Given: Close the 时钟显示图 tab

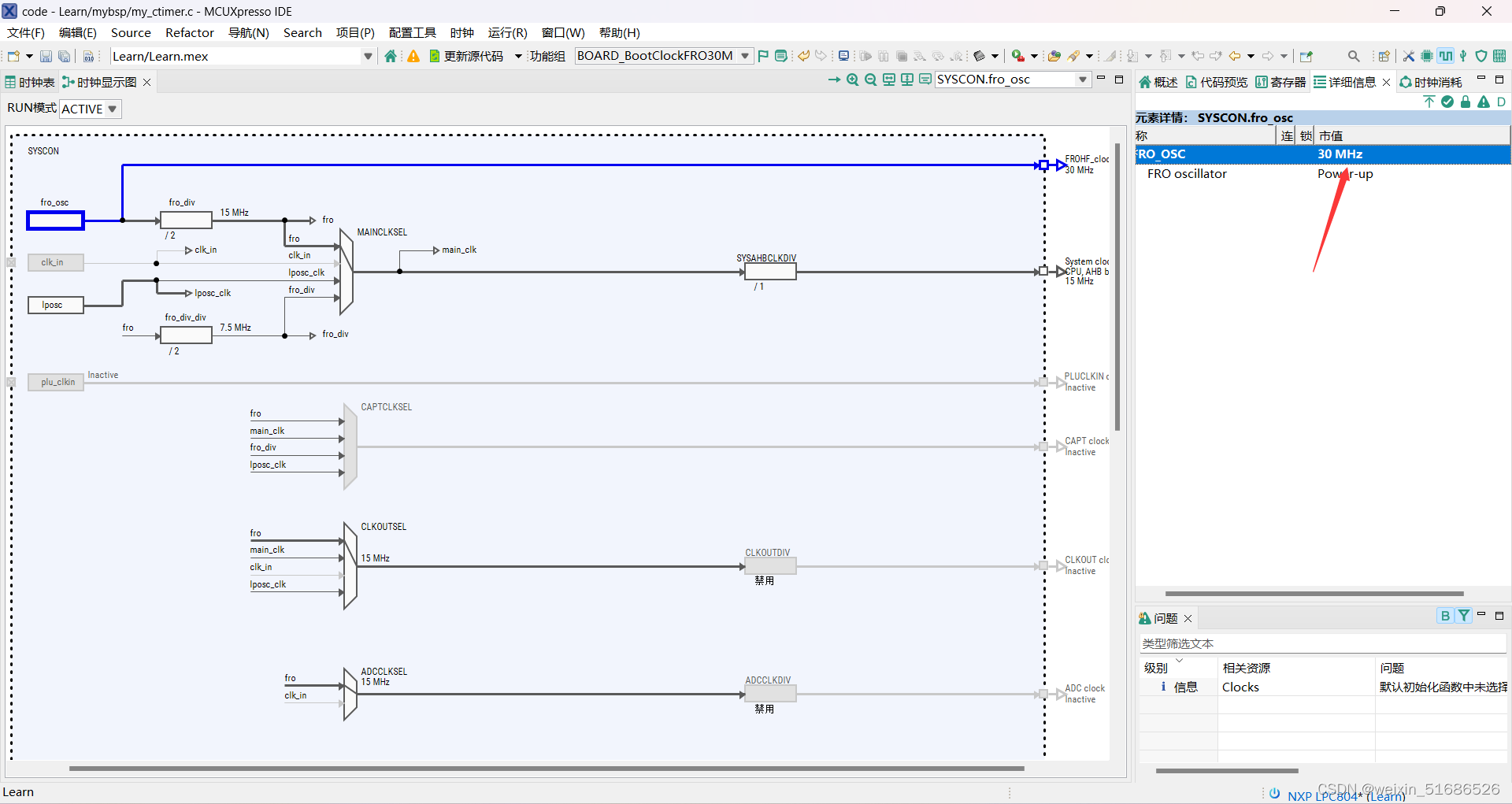Looking at the screenshot, I should pos(146,82).
